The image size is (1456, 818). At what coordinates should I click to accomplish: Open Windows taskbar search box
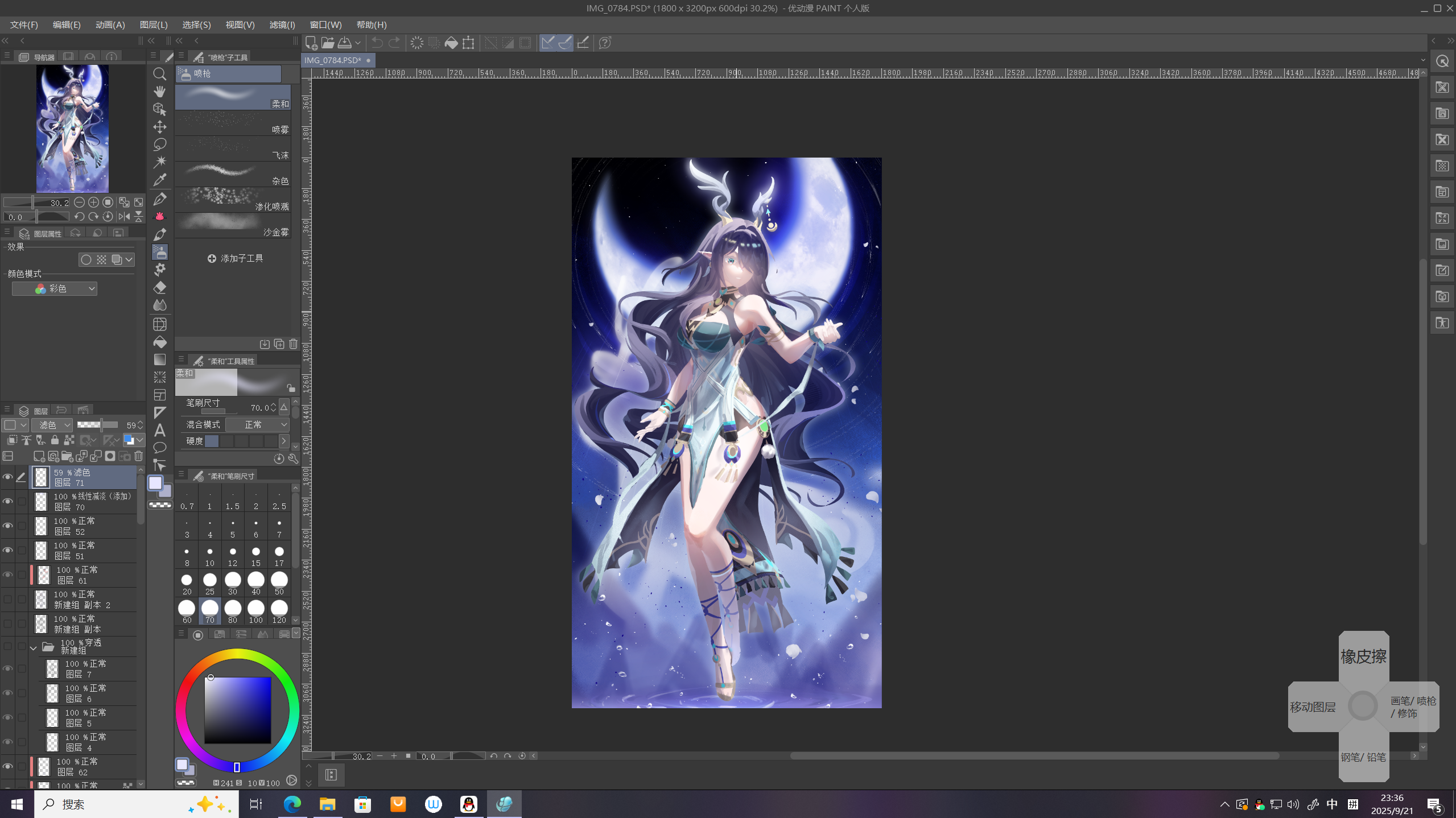click(137, 804)
